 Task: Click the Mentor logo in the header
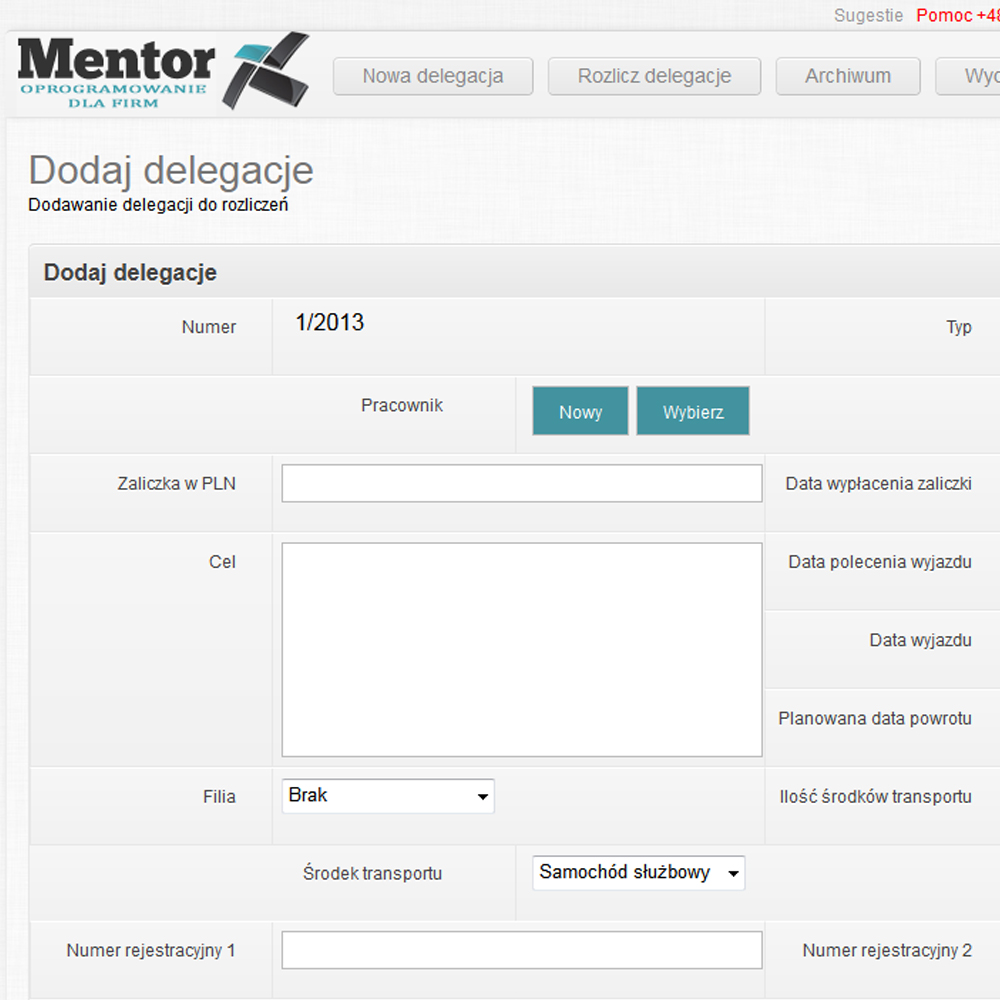coord(160,72)
